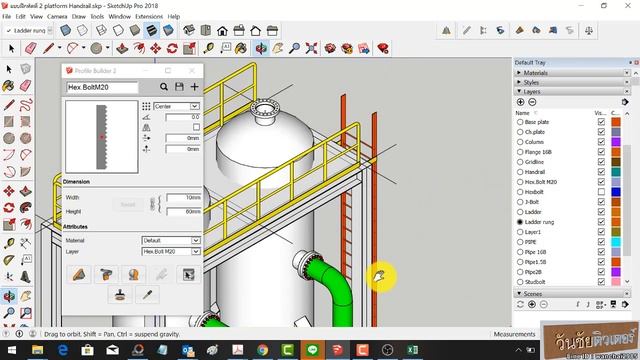Screen dimensions: 640x360
Task: Open Chrome from the taskbar
Action: pos(262,350)
